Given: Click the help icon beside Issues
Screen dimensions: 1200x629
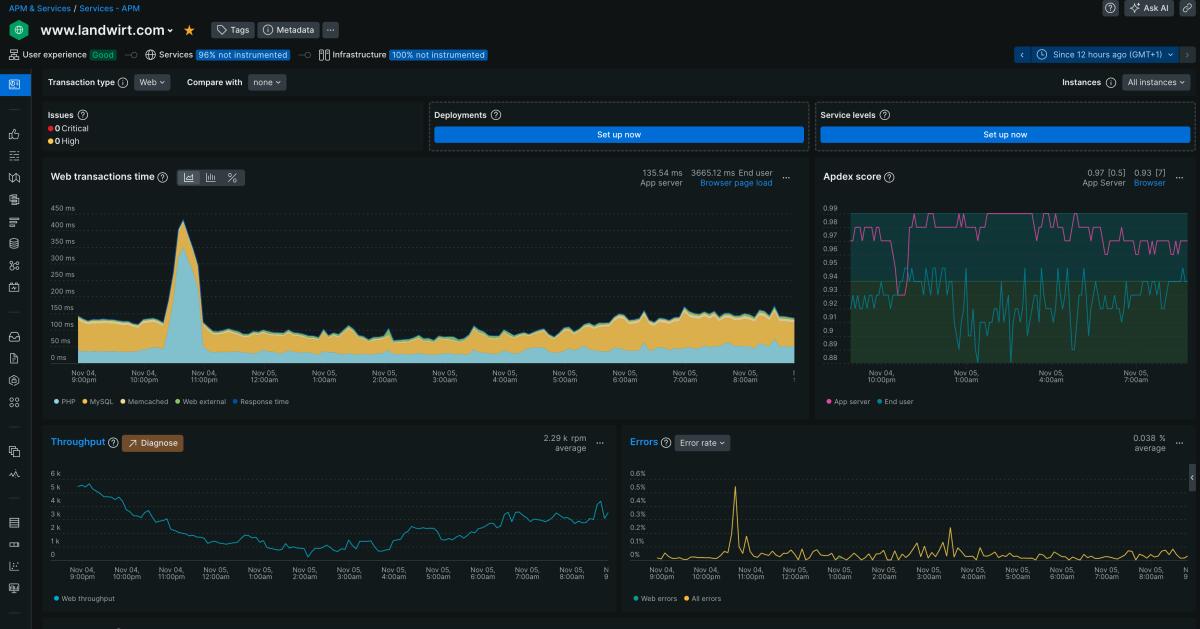Looking at the screenshot, I should (83, 115).
